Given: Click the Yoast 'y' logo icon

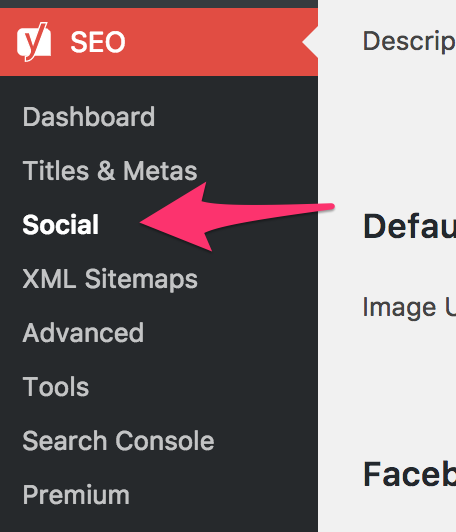Looking at the screenshot, I should (x=34, y=42).
